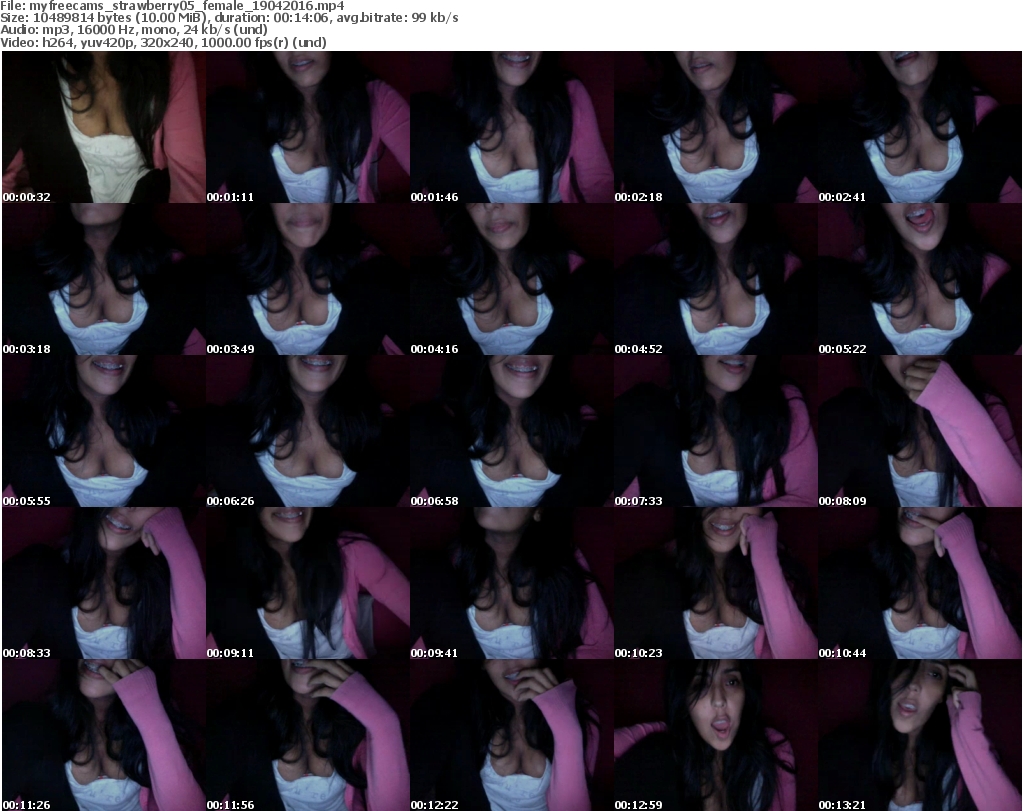Click the Size and duration info line
Image resolution: width=1024 pixels, height=811 pixels.
pos(229,18)
